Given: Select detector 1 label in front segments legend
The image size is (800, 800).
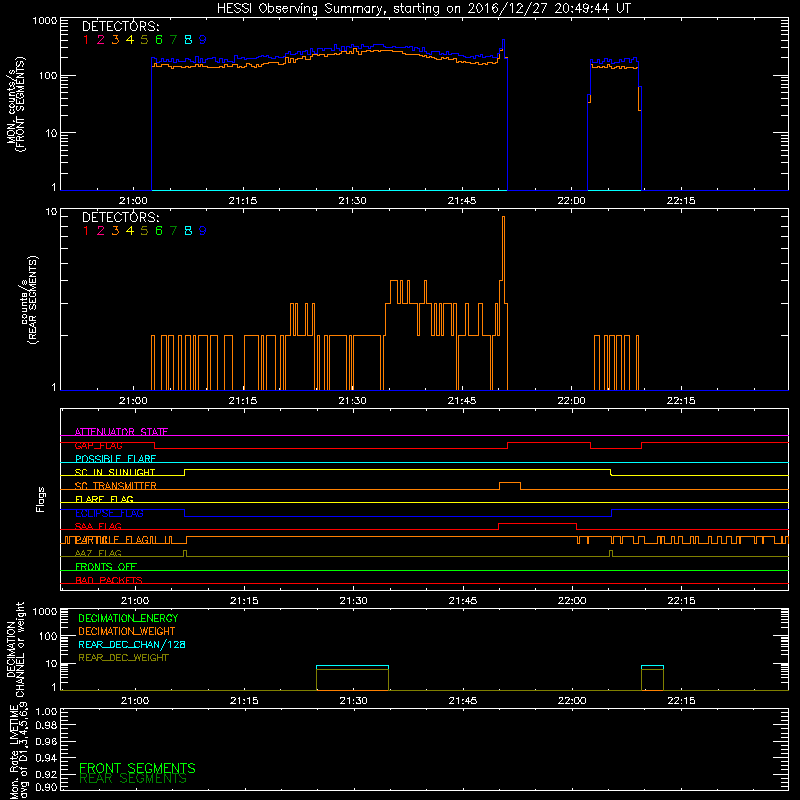Looking at the screenshot, I should point(86,40).
